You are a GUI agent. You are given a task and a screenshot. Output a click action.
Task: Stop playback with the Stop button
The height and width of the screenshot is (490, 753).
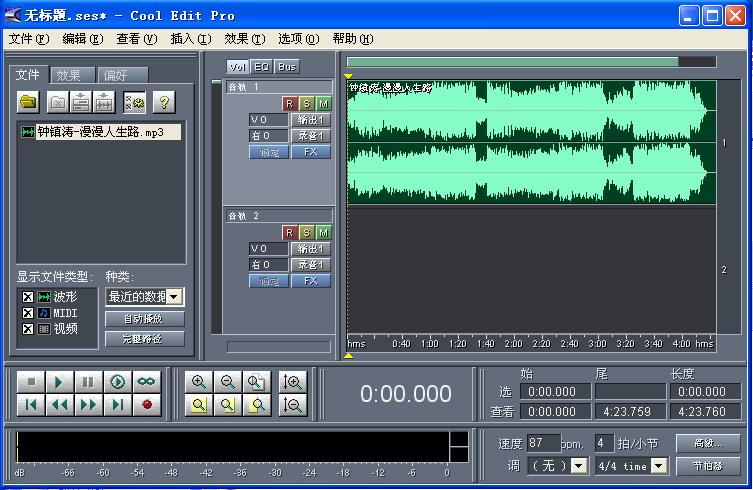click(31, 382)
